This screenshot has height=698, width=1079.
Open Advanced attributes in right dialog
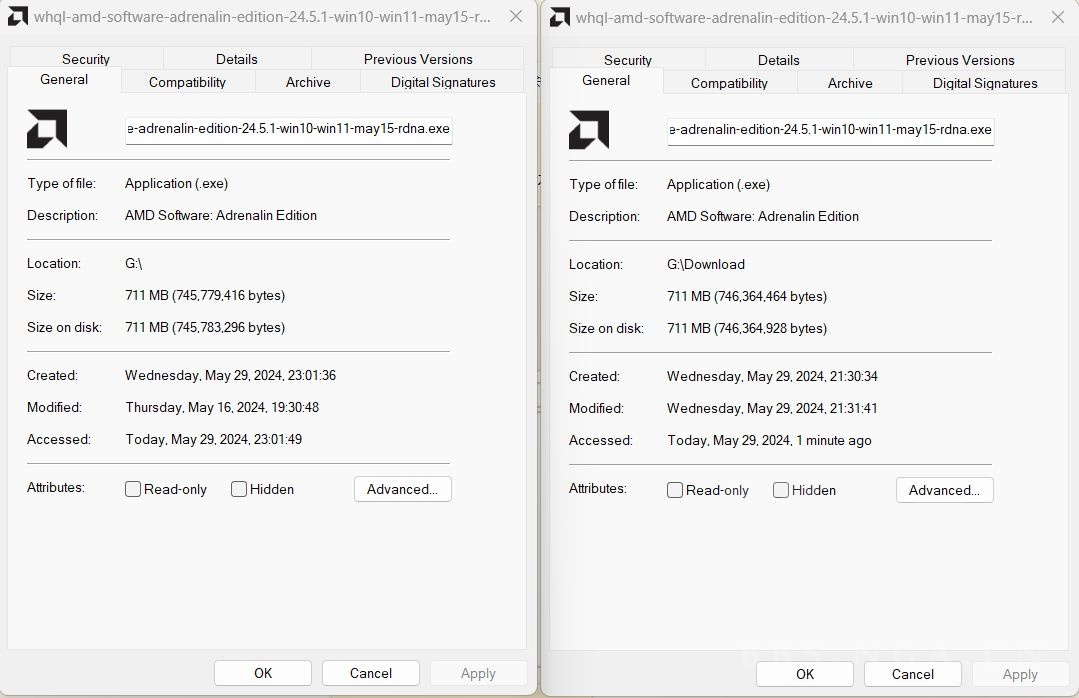[x=944, y=490]
